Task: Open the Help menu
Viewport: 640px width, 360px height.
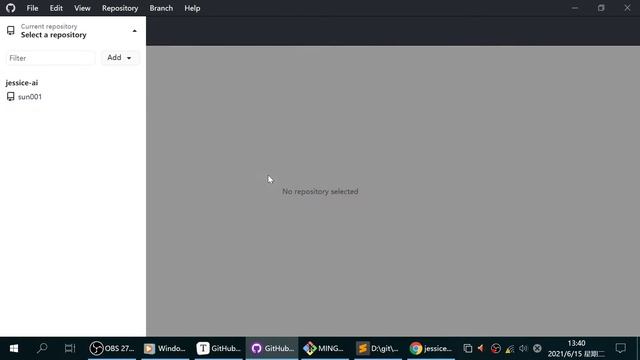Action: (192, 8)
